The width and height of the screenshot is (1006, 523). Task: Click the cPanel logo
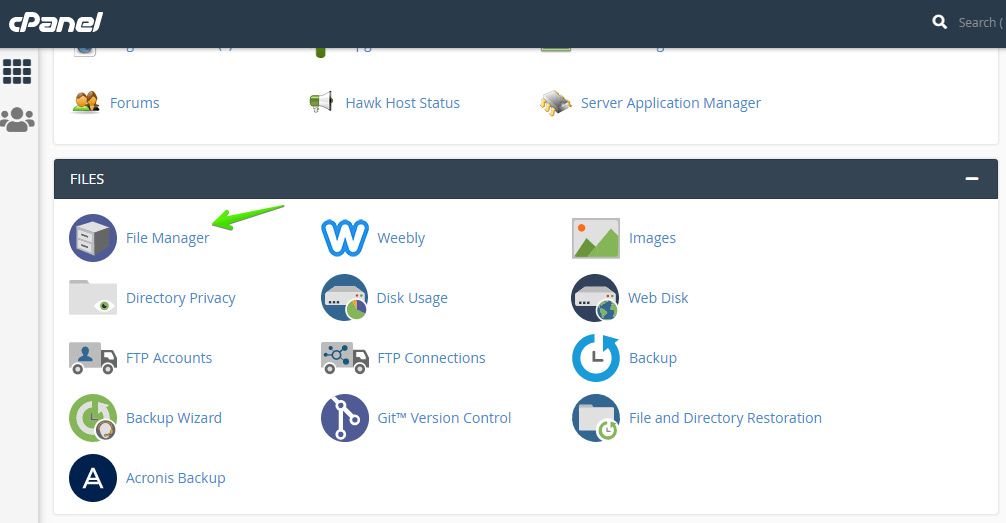56,22
